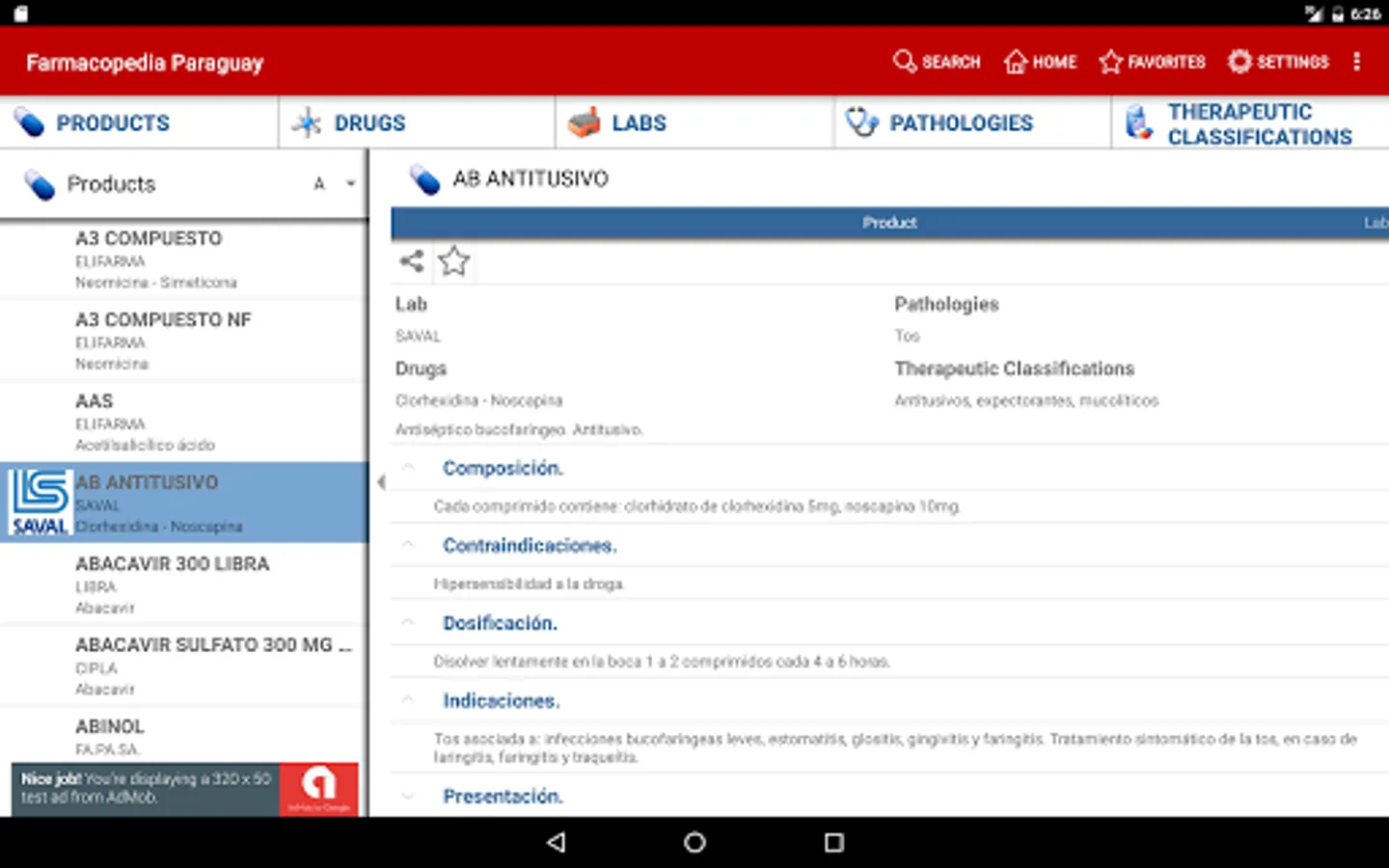Viewport: 1389px width, 868px height.
Task: Open the three-dot overflow menu
Action: coord(1357,62)
